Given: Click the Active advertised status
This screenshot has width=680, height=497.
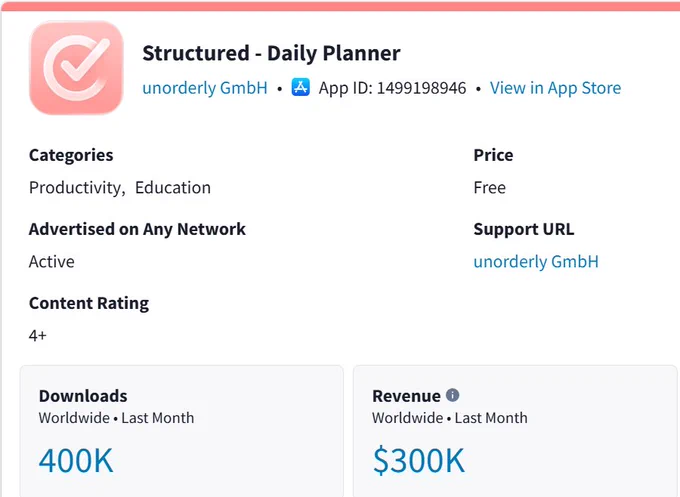Looking at the screenshot, I should coord(52,262).
